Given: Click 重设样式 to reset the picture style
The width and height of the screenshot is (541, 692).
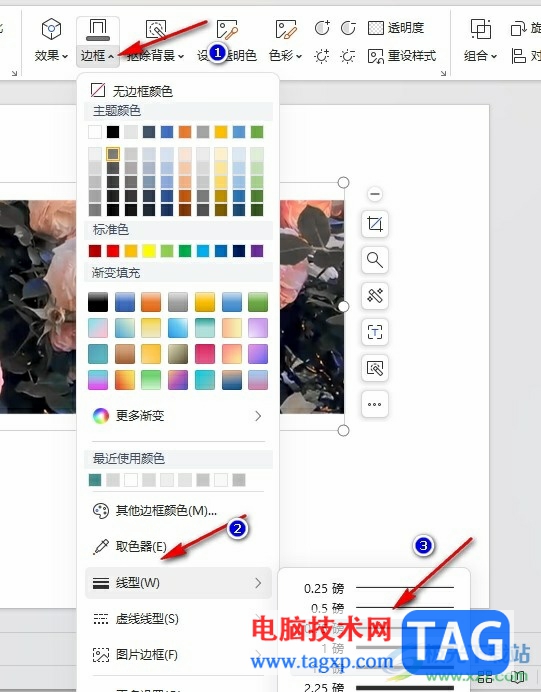Looking at the screenshot, I should (402, 56).
